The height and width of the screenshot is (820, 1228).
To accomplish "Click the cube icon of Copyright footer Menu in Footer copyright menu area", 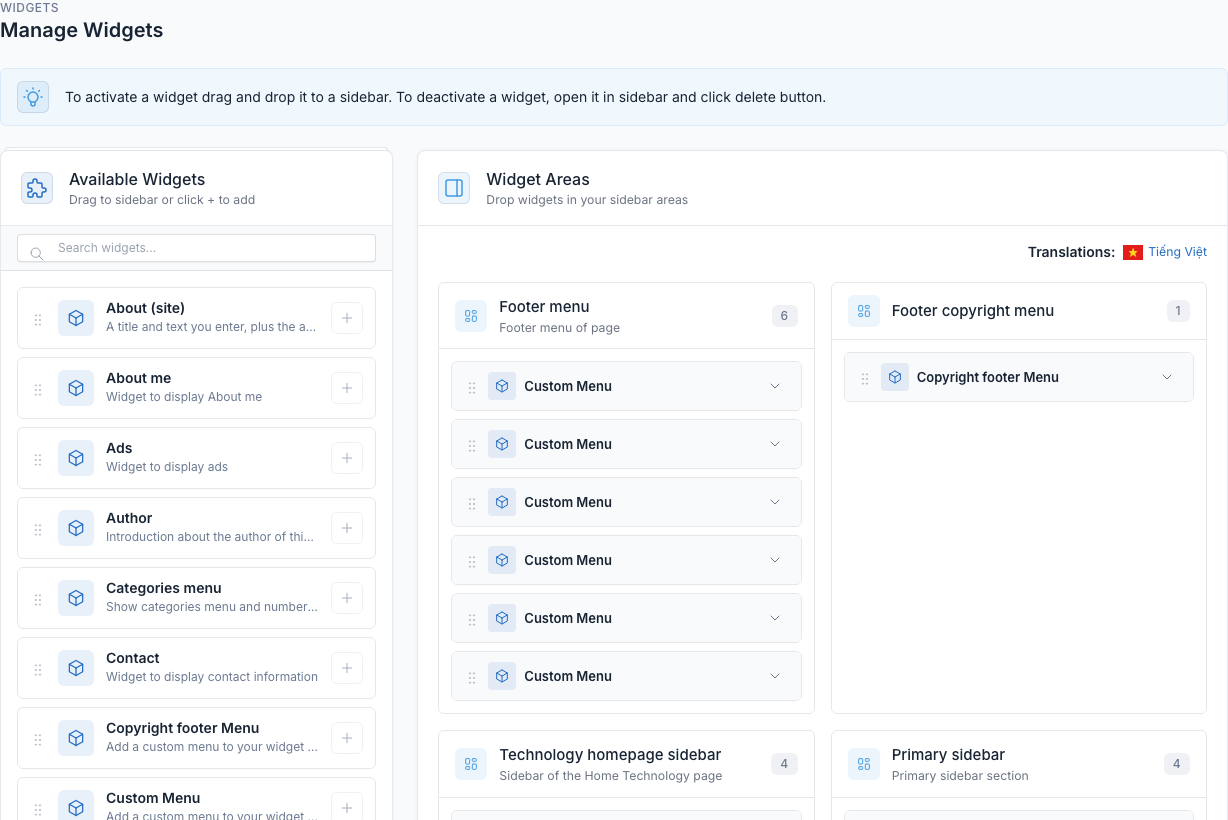I will coord(895,377).
